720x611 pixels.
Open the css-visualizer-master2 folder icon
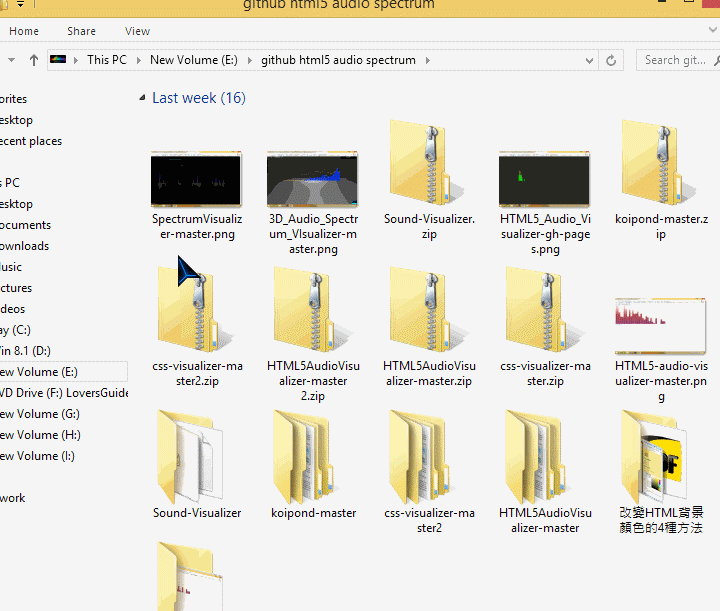click(422, 457)
